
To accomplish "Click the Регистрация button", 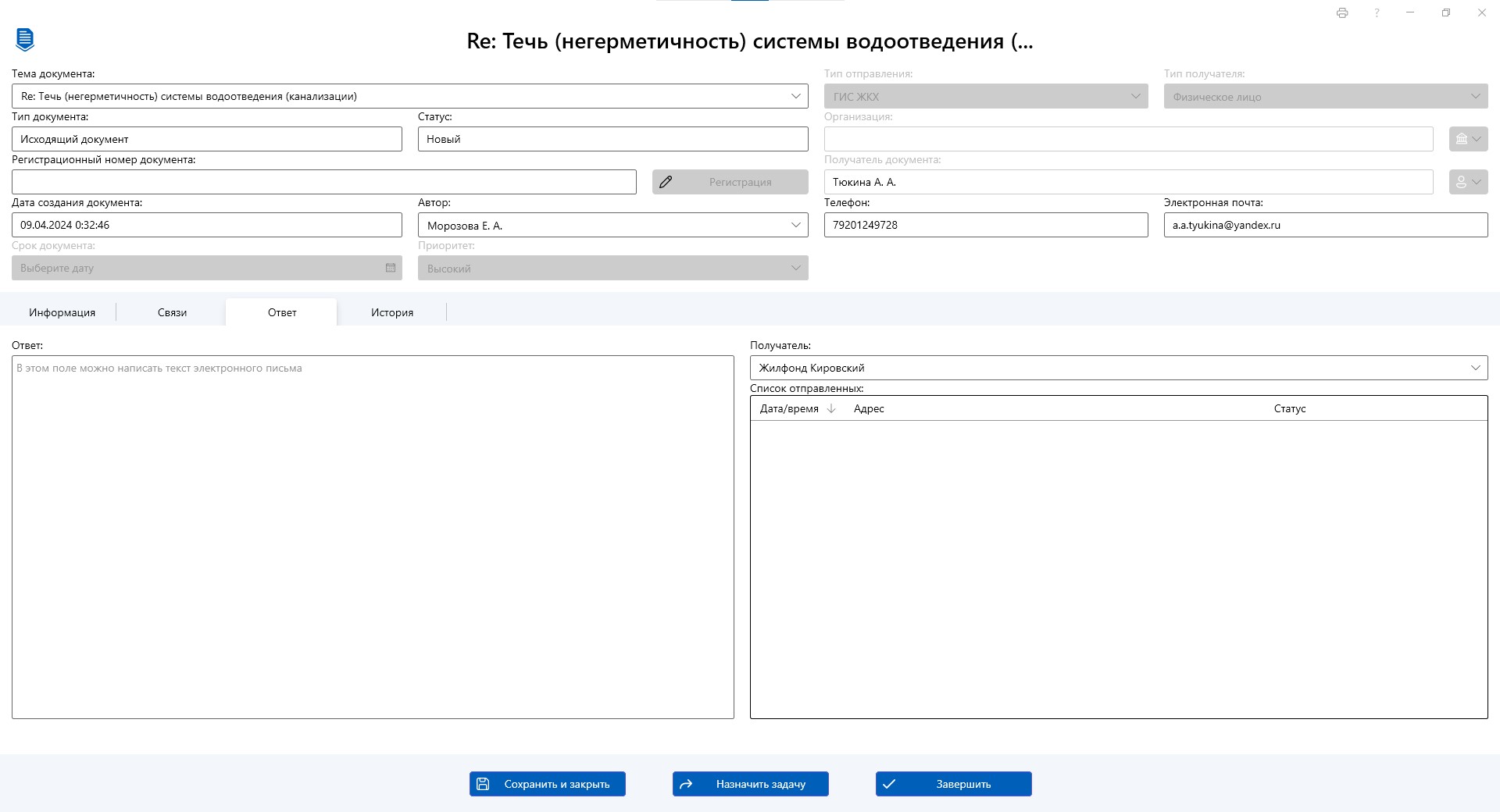I will click(730, 182).
